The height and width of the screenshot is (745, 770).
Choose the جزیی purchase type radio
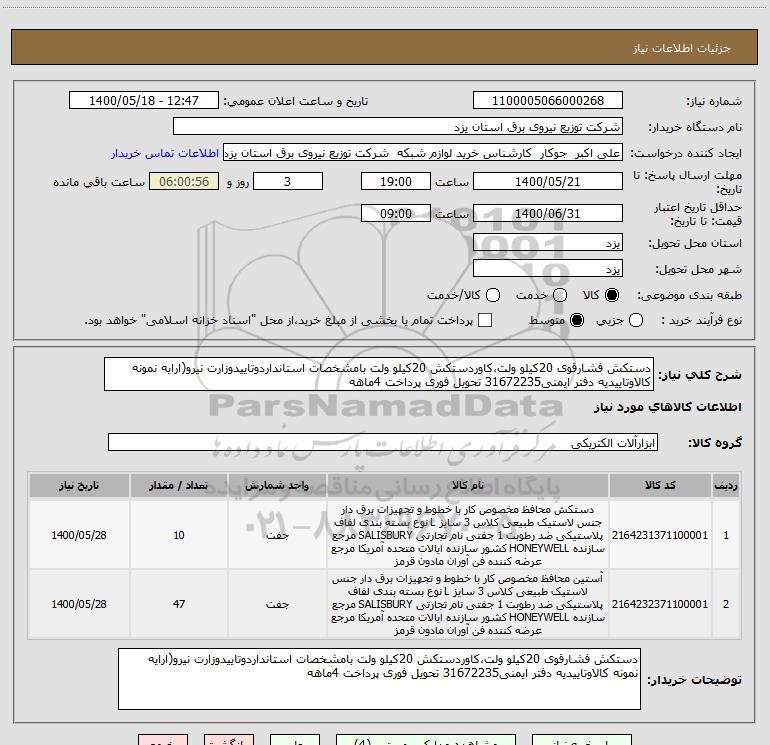pos(636,320)
